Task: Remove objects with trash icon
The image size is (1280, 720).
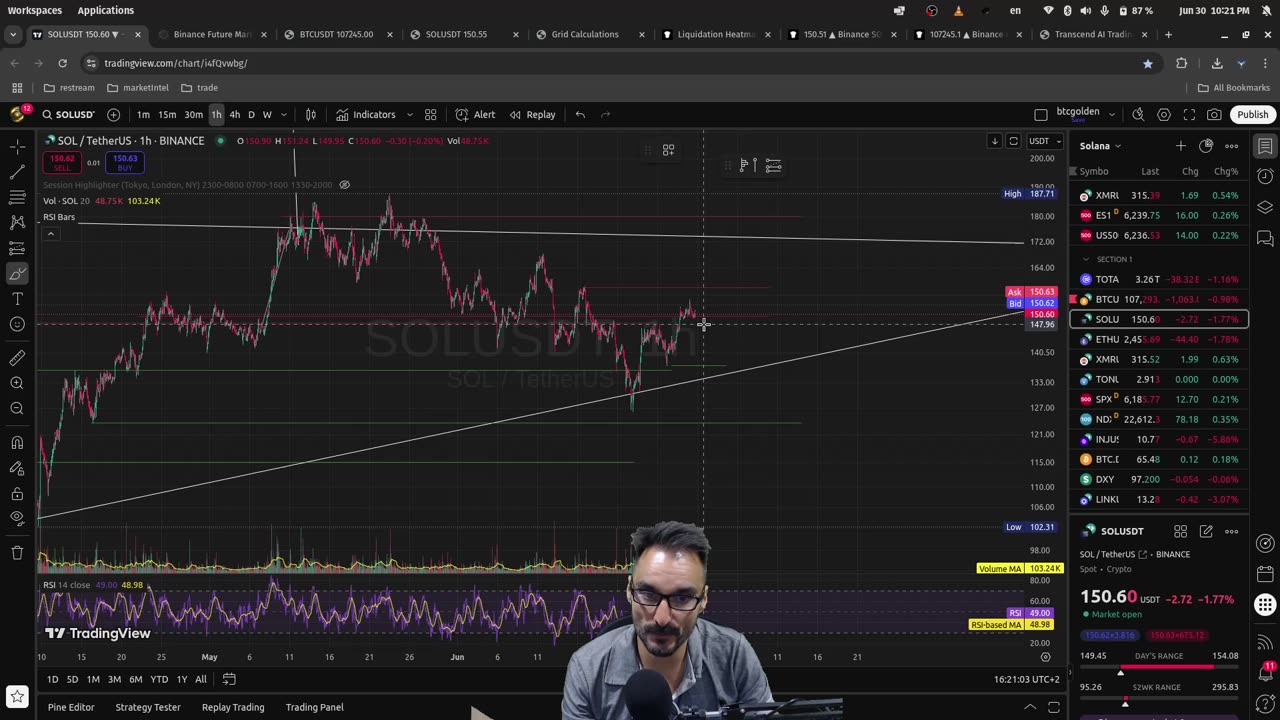Action: pyautogui.click(x=17, y=552)
